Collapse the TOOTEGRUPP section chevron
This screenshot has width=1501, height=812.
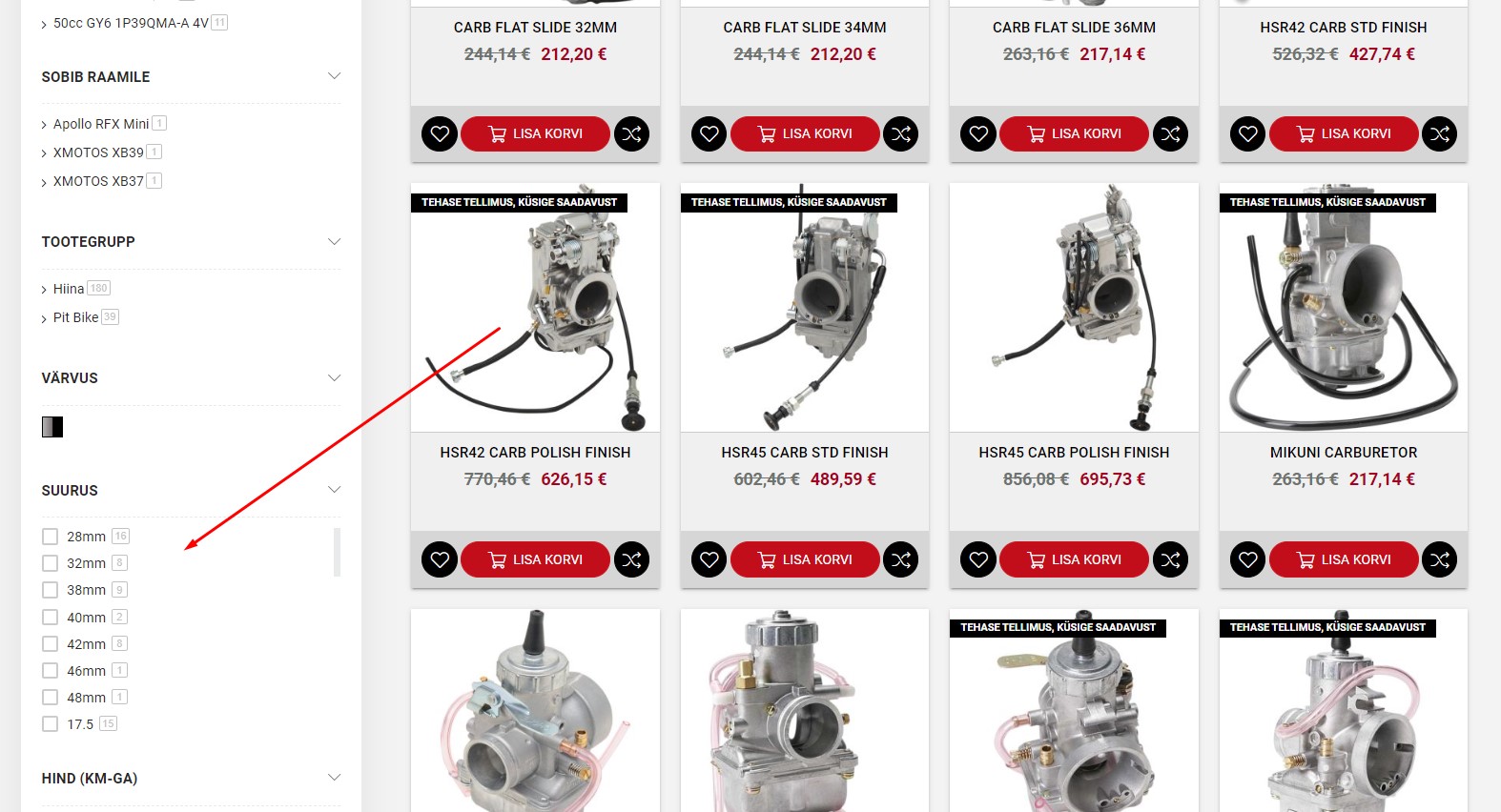pyautogui.click(x=334, y=242)
